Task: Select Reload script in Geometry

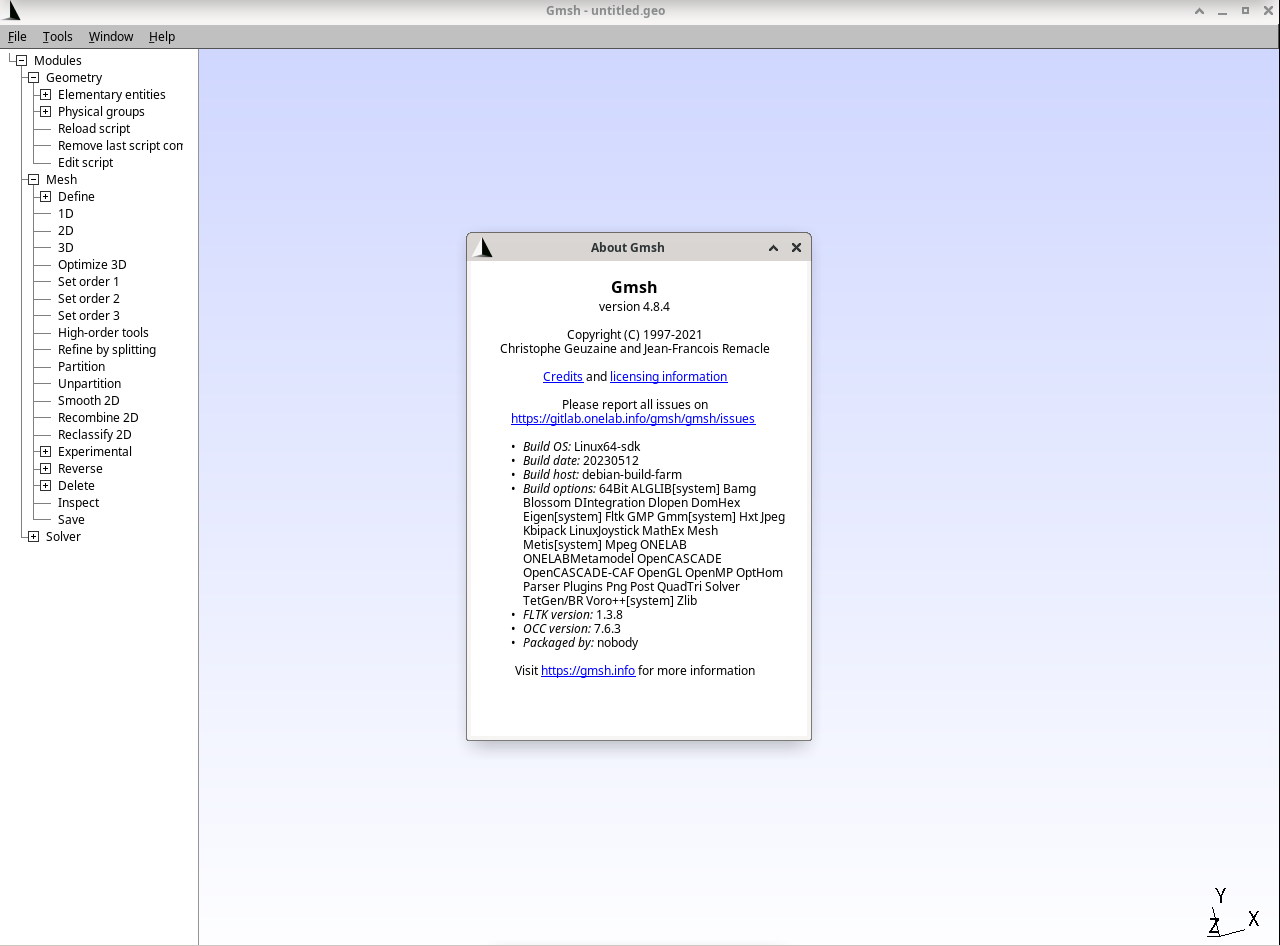Action: coord(93,129)
